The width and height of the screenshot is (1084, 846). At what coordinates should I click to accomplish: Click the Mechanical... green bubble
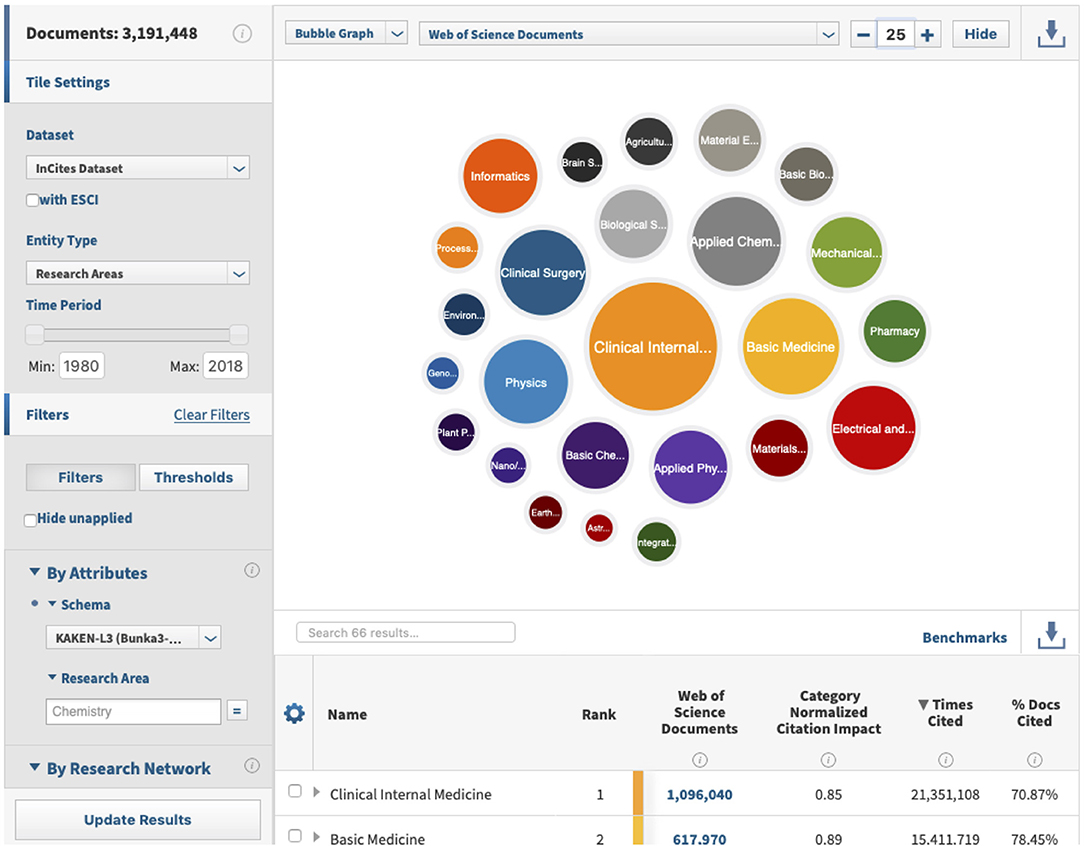tap(846, 252)
